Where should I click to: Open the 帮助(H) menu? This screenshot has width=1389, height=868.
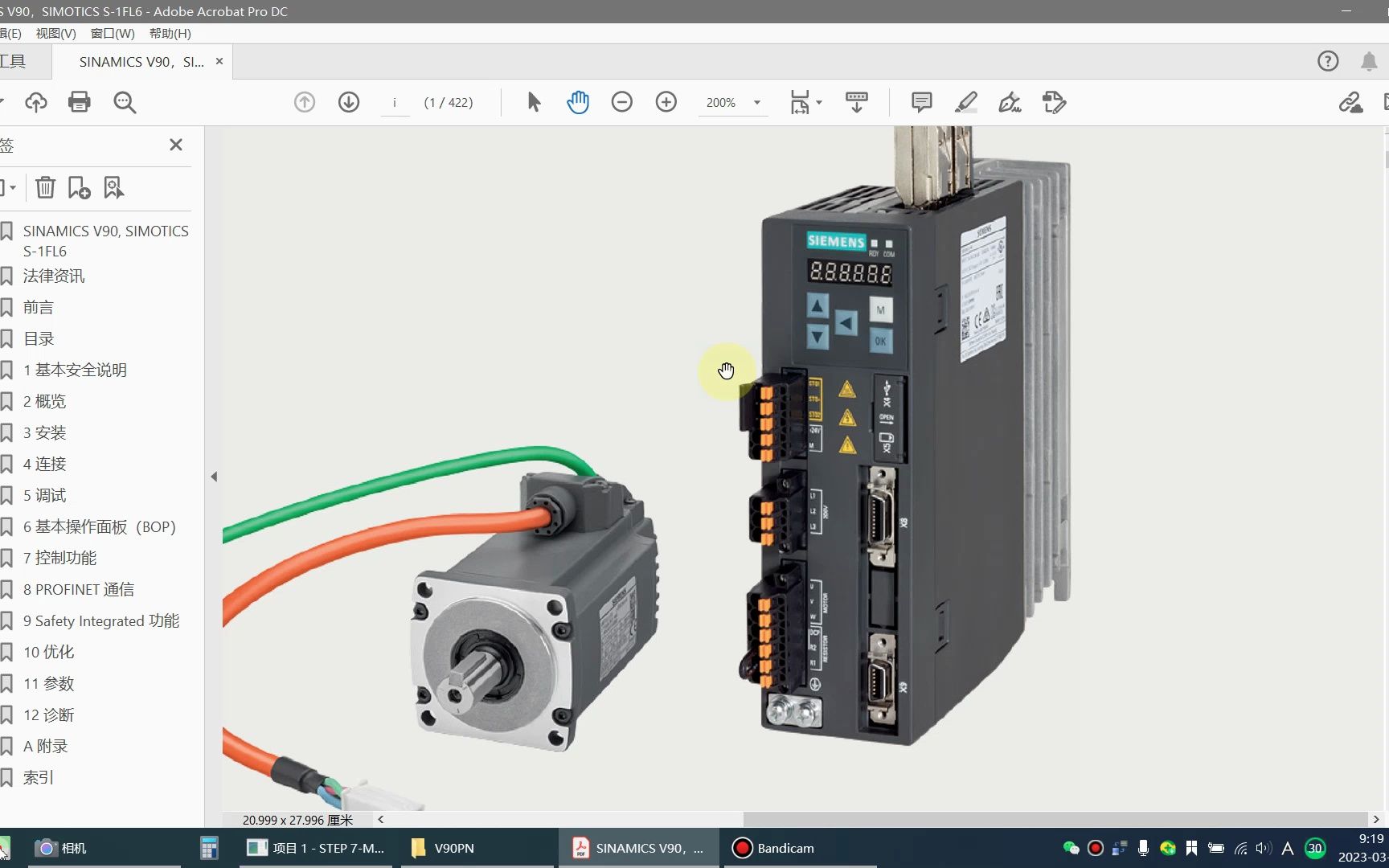coord(170,33)
